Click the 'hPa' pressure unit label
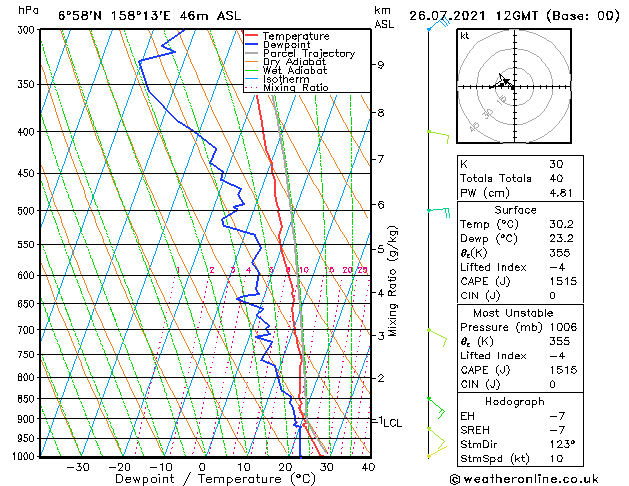Viewport: 629px width, 486px height. pos(28,11)
